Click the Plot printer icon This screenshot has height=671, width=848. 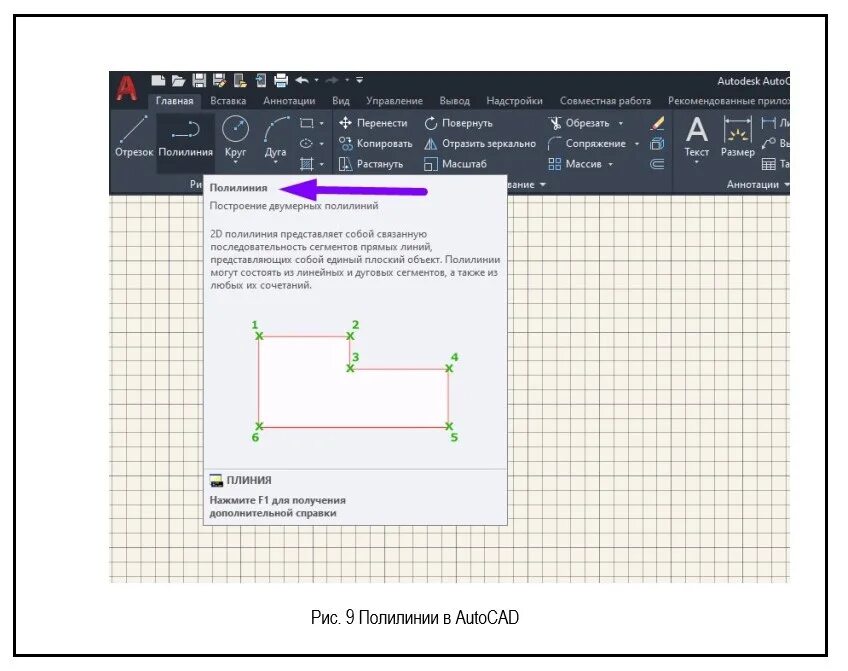click(281, 81)
